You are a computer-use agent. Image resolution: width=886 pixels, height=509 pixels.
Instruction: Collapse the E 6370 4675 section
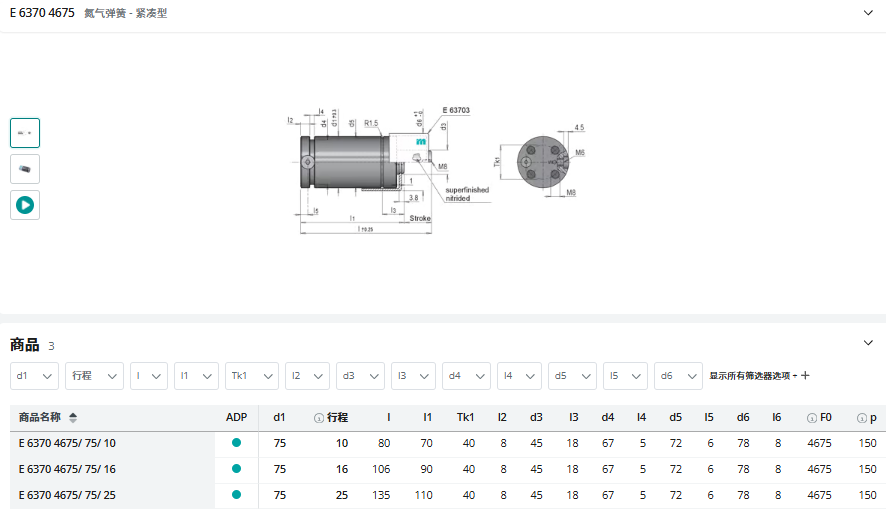868,12
